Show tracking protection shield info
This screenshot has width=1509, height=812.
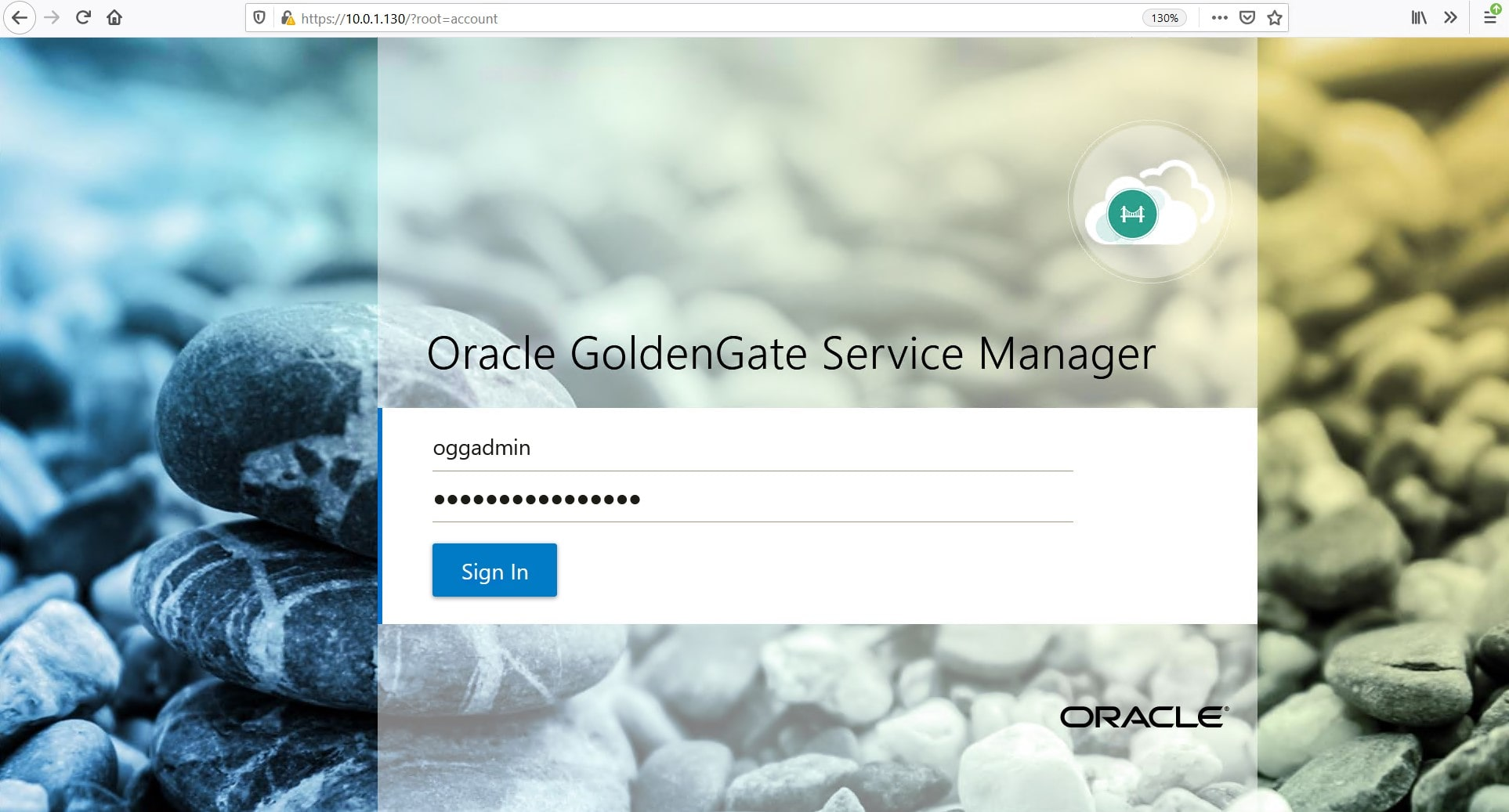click(259, 18)
